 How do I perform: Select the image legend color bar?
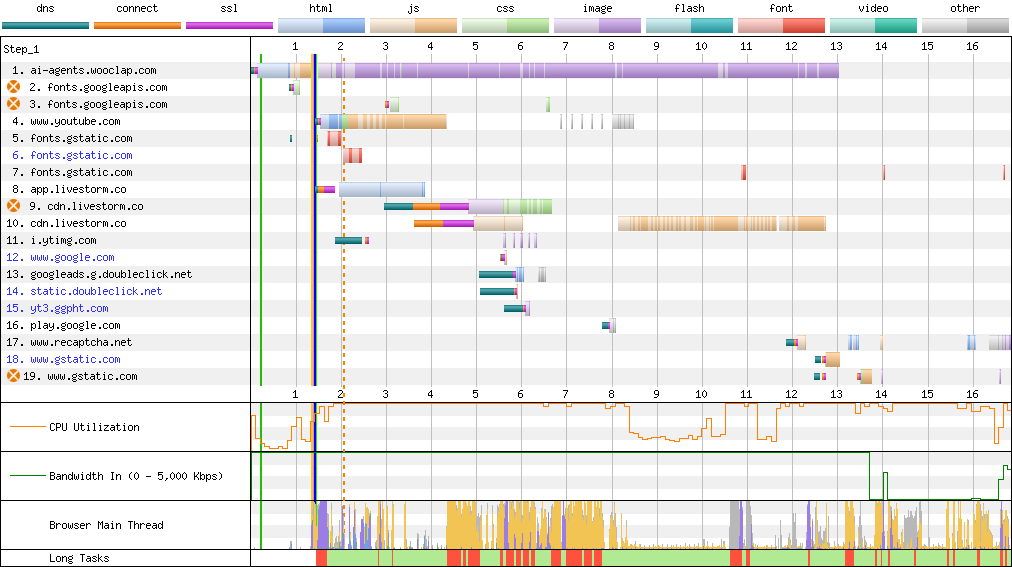[x=597, y=25]
